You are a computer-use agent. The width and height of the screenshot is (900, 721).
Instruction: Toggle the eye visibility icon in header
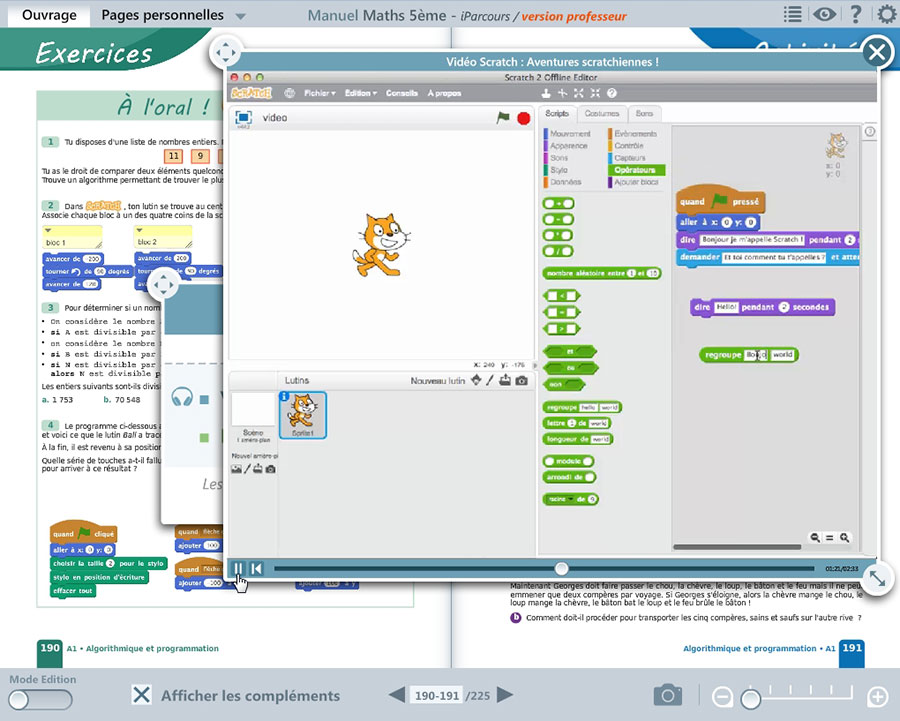(824, 14)
